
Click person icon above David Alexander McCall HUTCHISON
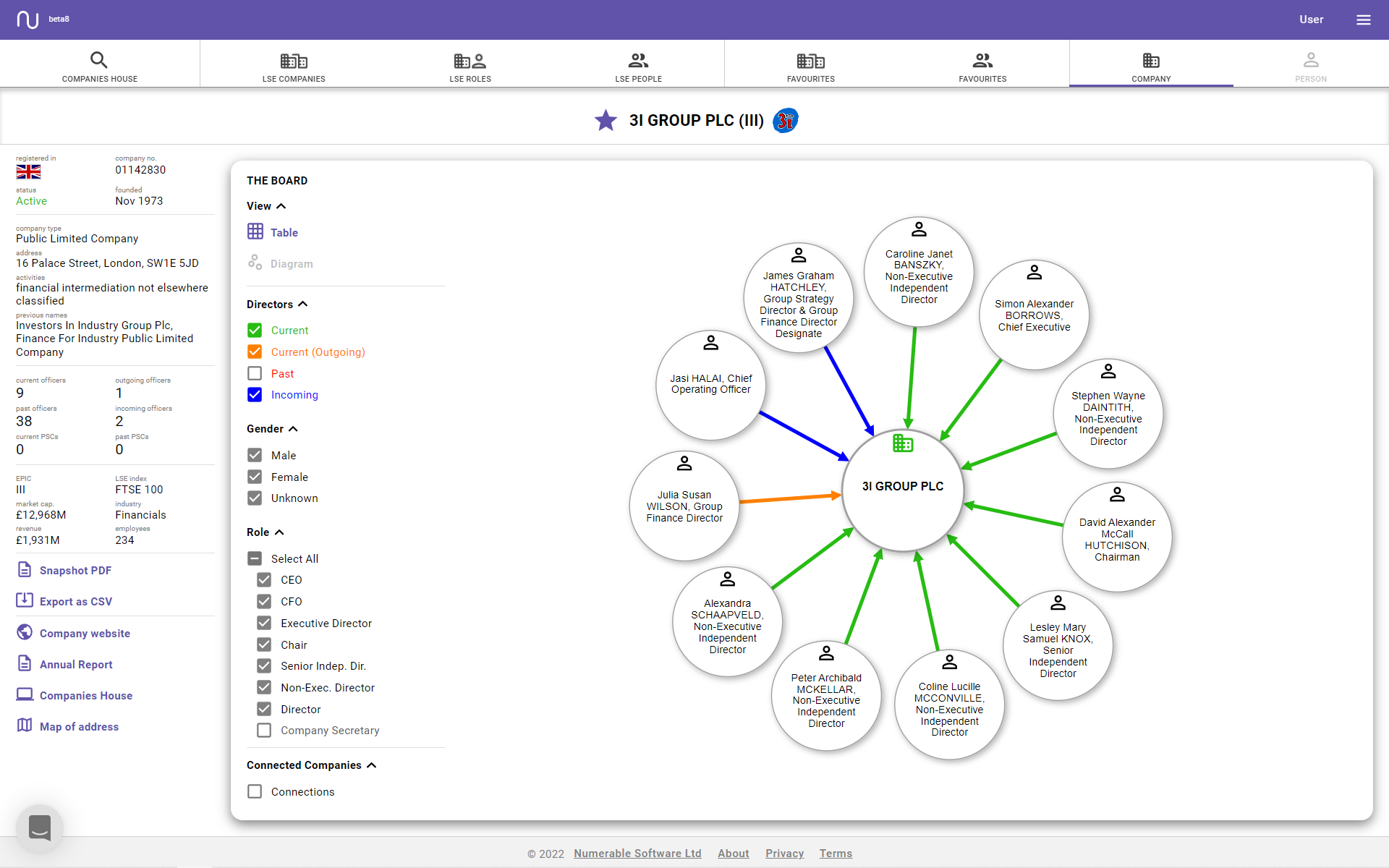[1117, 495]
